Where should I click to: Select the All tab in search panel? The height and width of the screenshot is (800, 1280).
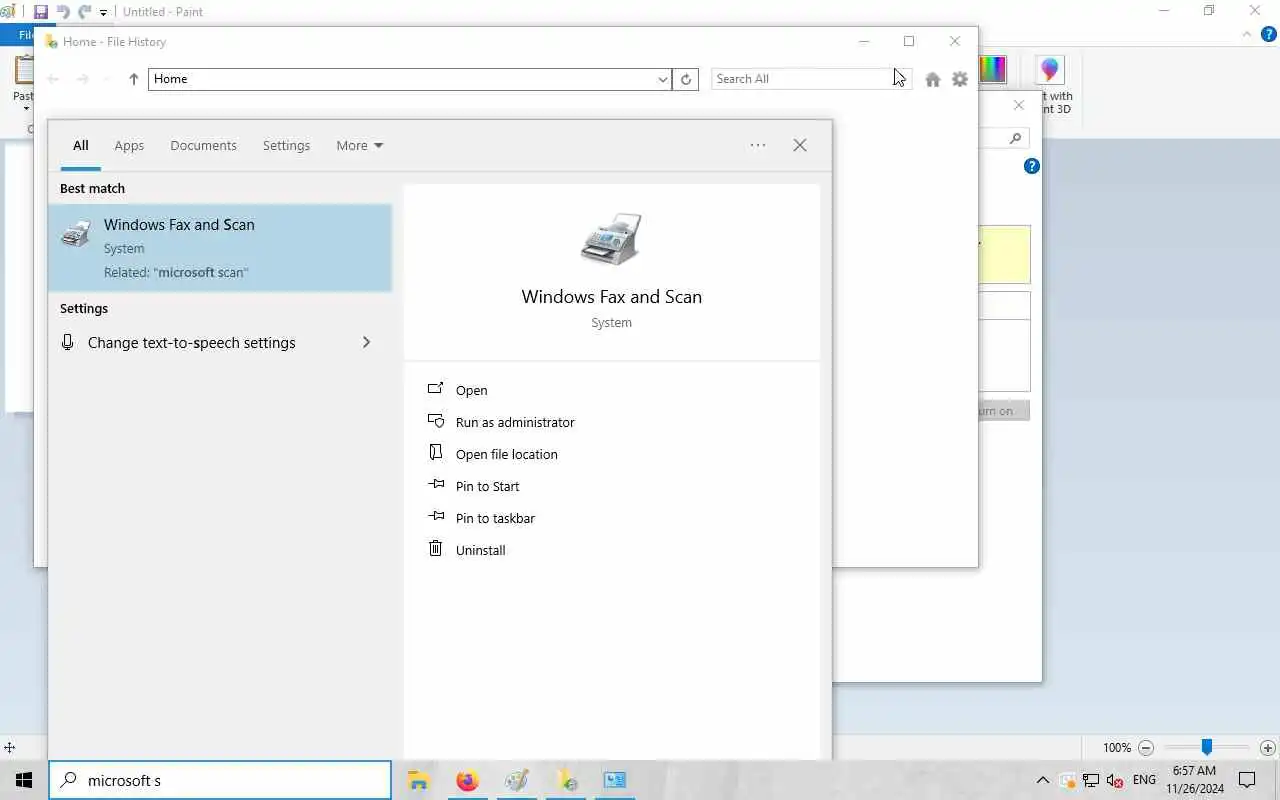coord(81,146)
